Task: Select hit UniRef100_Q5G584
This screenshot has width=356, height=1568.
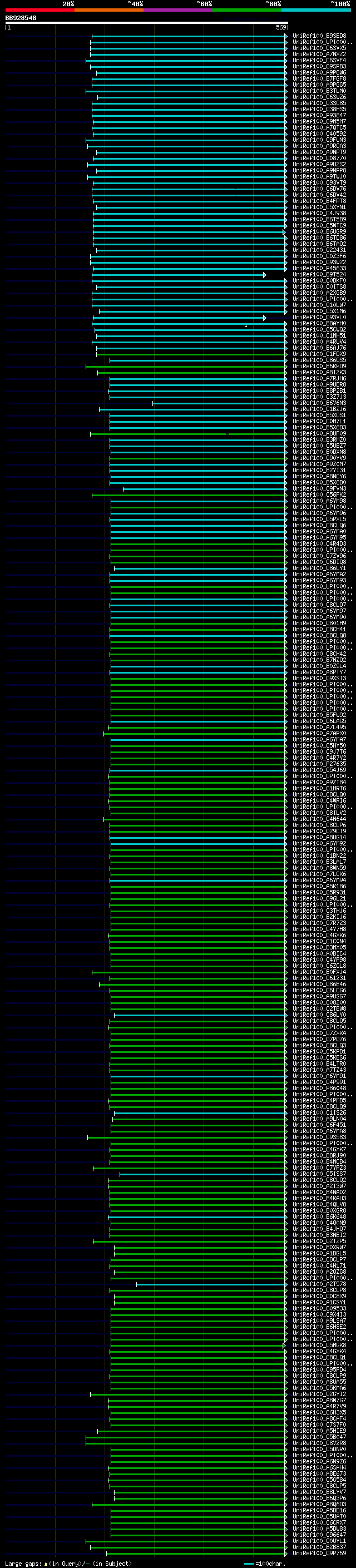Action: point(319,1480)
